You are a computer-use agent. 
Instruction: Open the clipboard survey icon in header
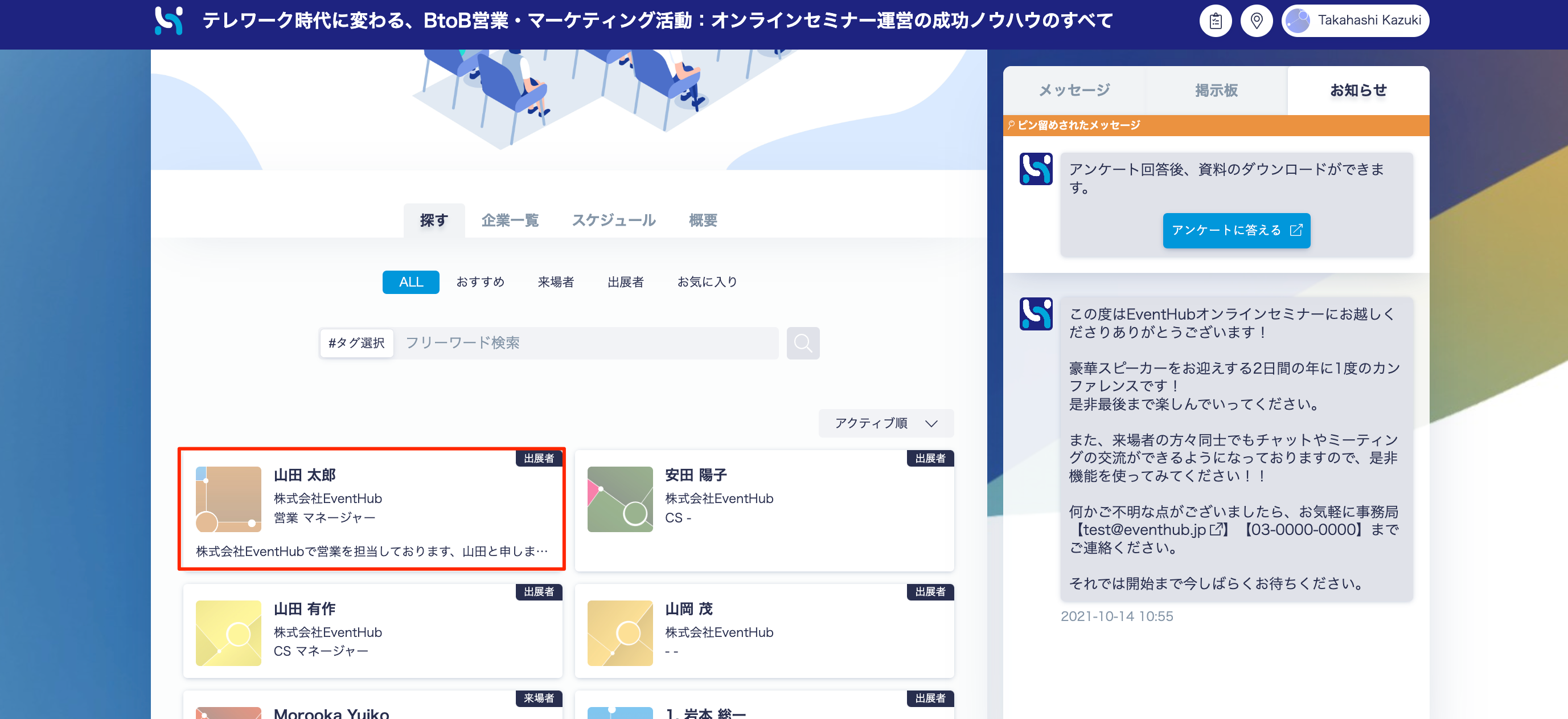click(1215, 21)
